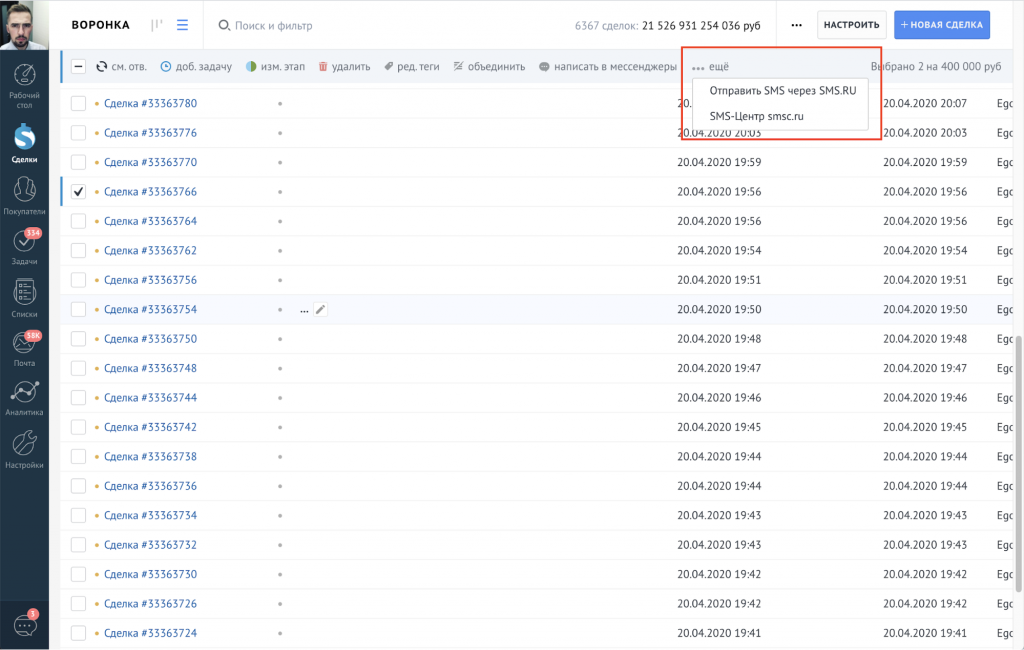Screen dimensions: 1024x650
Task: Choose SMS-Центр smsc.ru menu item
Action: tap(756, 116)
